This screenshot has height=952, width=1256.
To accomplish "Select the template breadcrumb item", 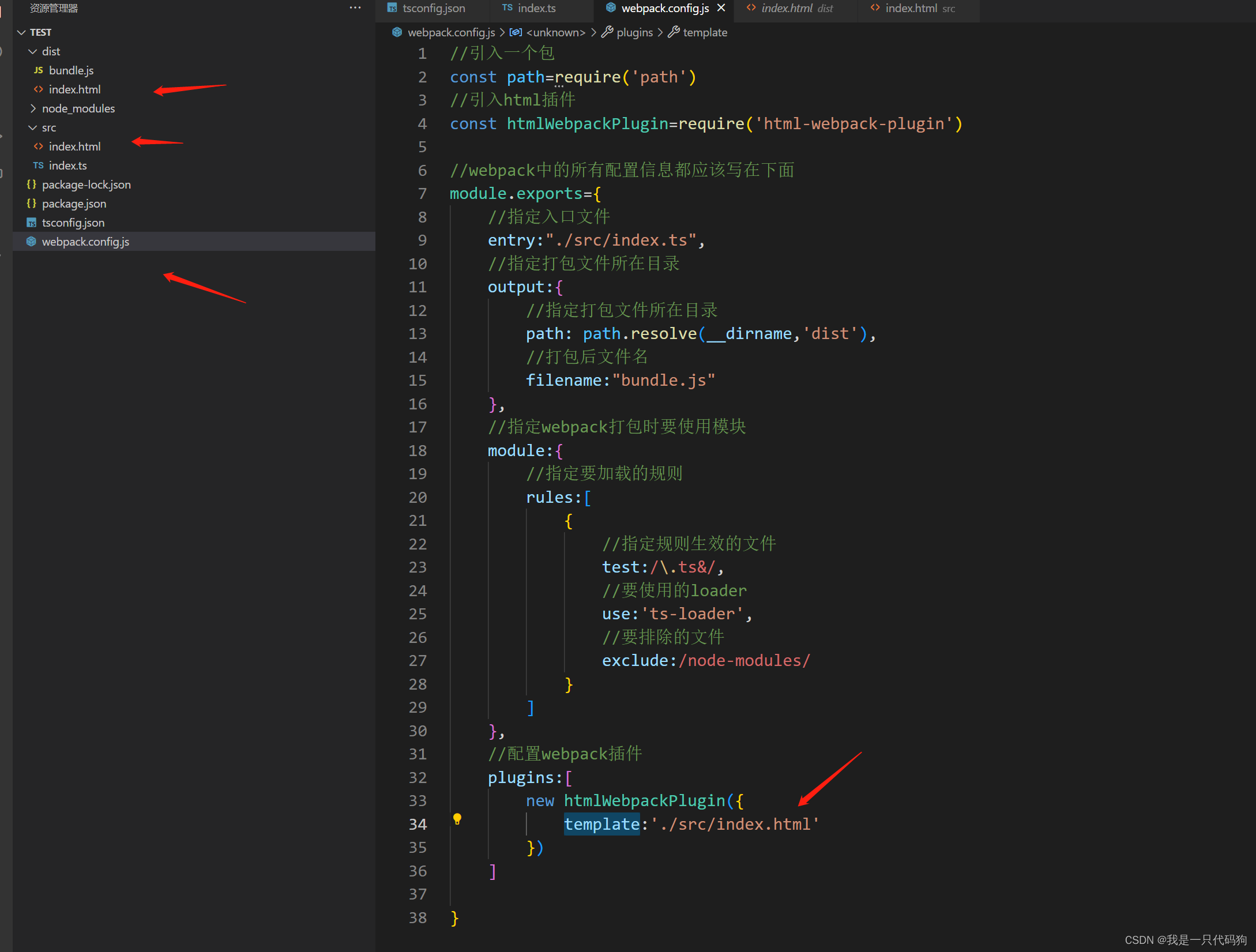I will [705, 32].
